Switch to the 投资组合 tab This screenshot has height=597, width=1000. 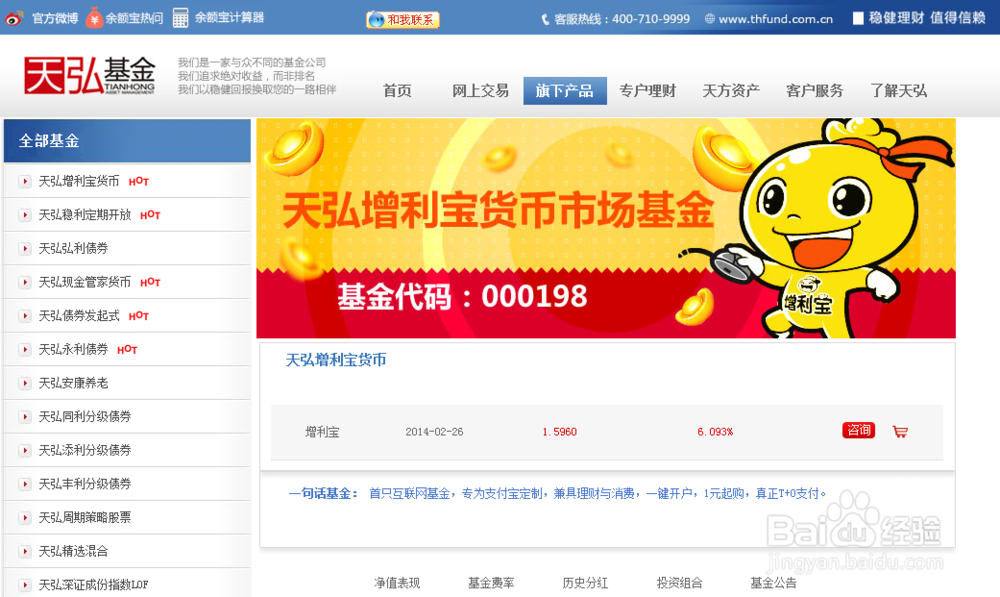[679, 583]
